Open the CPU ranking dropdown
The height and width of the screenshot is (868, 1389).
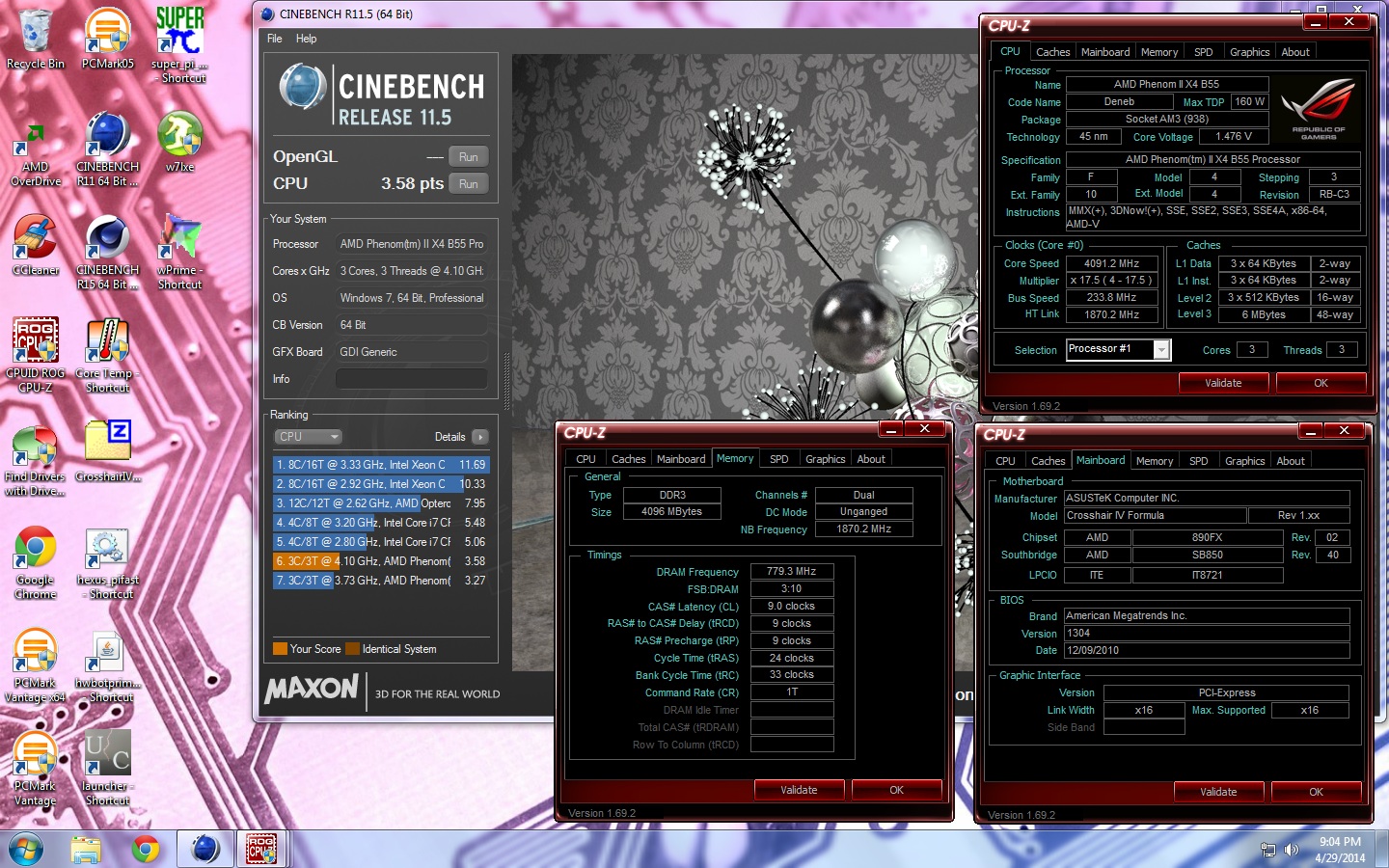tap(308, 437)
